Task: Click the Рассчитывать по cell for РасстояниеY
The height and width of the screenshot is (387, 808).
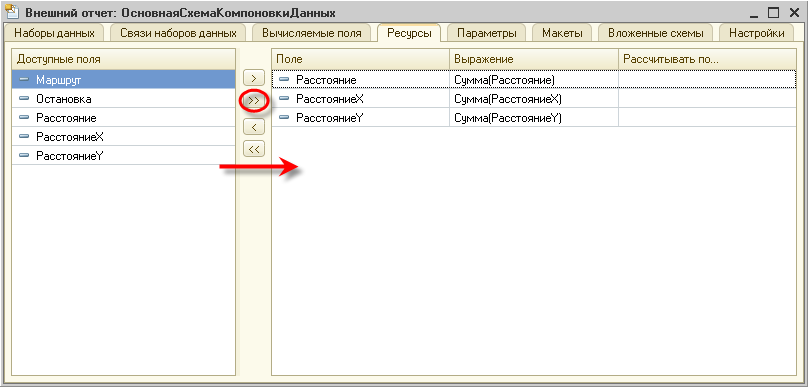Action: [707, 117]
